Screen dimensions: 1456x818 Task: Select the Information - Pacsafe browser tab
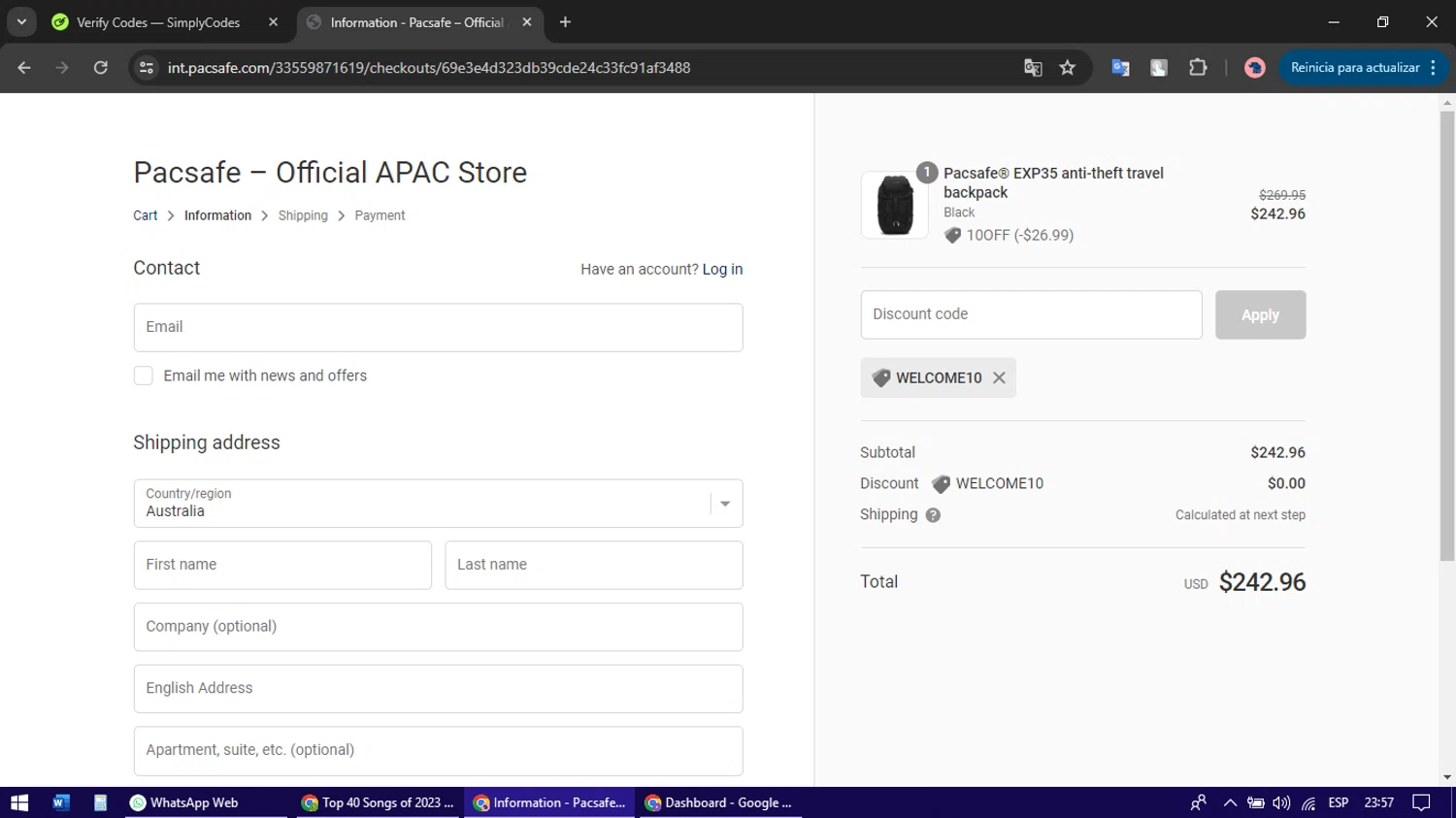tap(419, 22)
